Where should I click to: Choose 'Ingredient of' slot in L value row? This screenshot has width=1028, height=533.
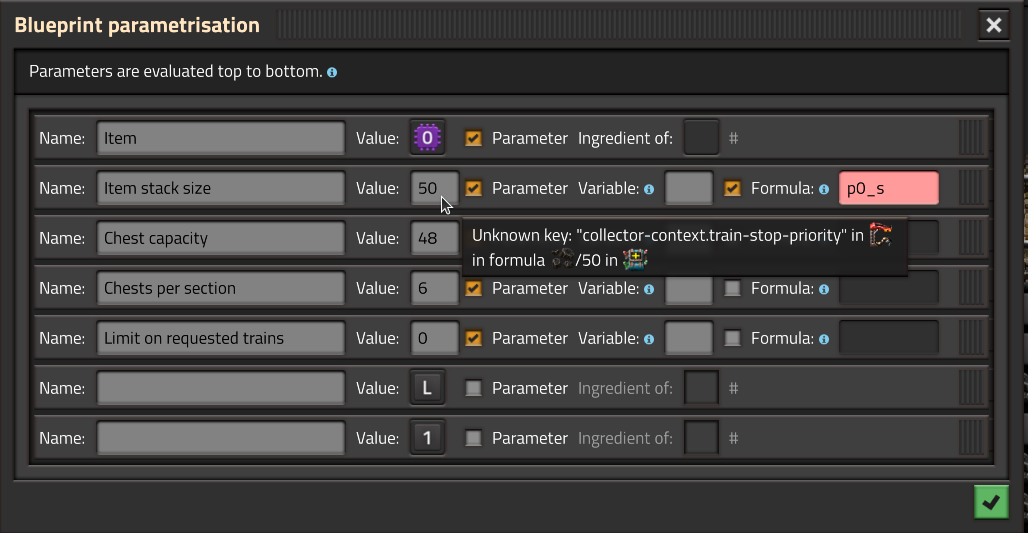pyautogui.click(x=702, y=388)
